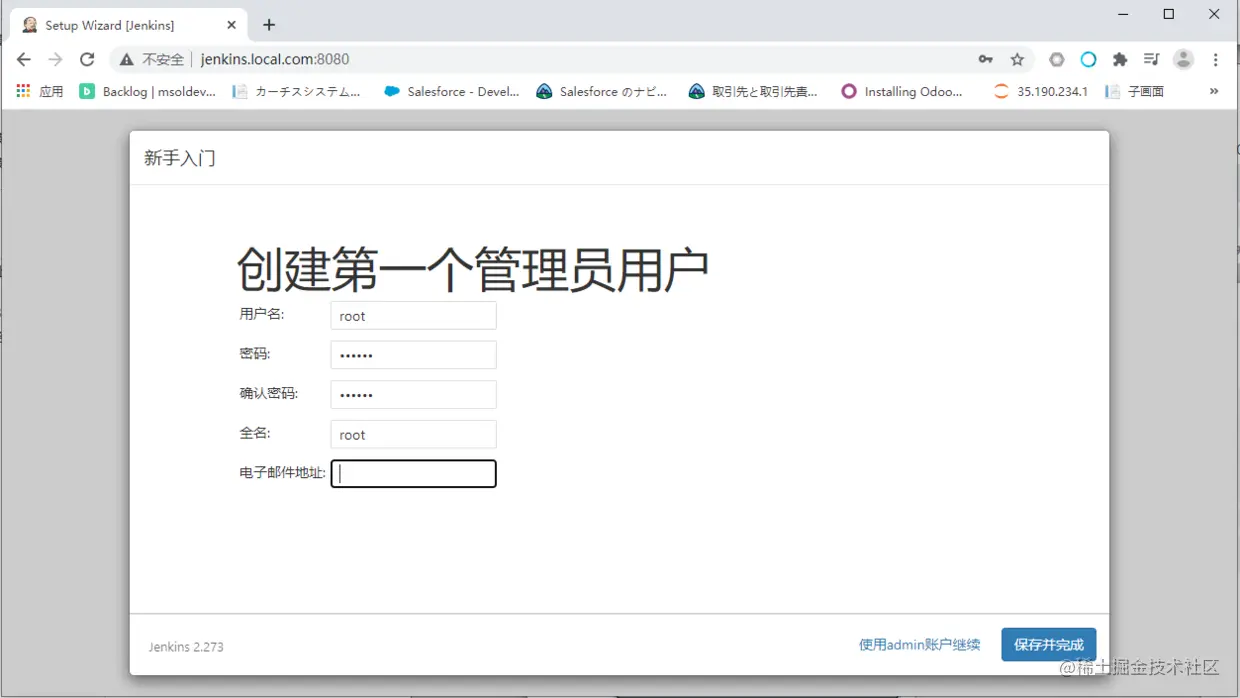
Task: Click the 保存并完成 button
Action: click(x=1049, y=645)
